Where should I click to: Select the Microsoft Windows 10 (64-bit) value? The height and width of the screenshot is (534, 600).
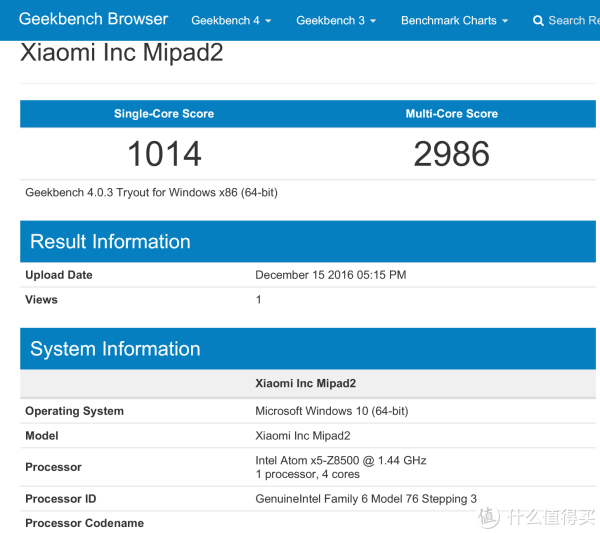[332, 411]
